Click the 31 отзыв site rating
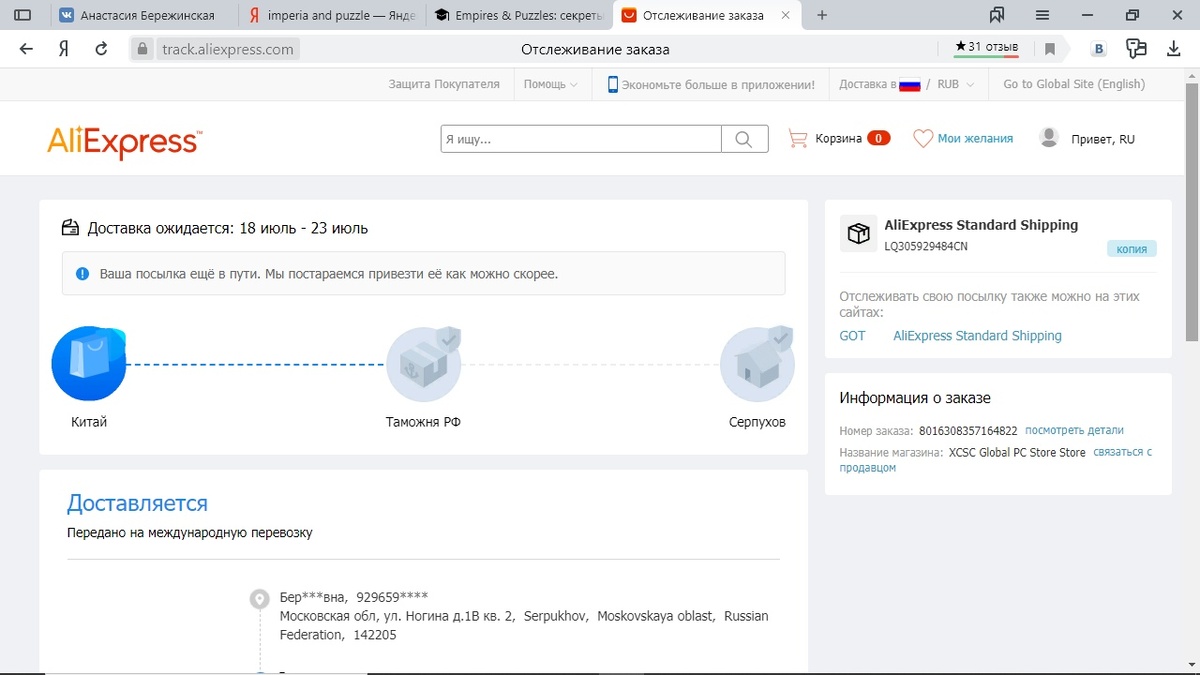The width and height of the screenshot is (1200, 675). (x=987, y=48)
